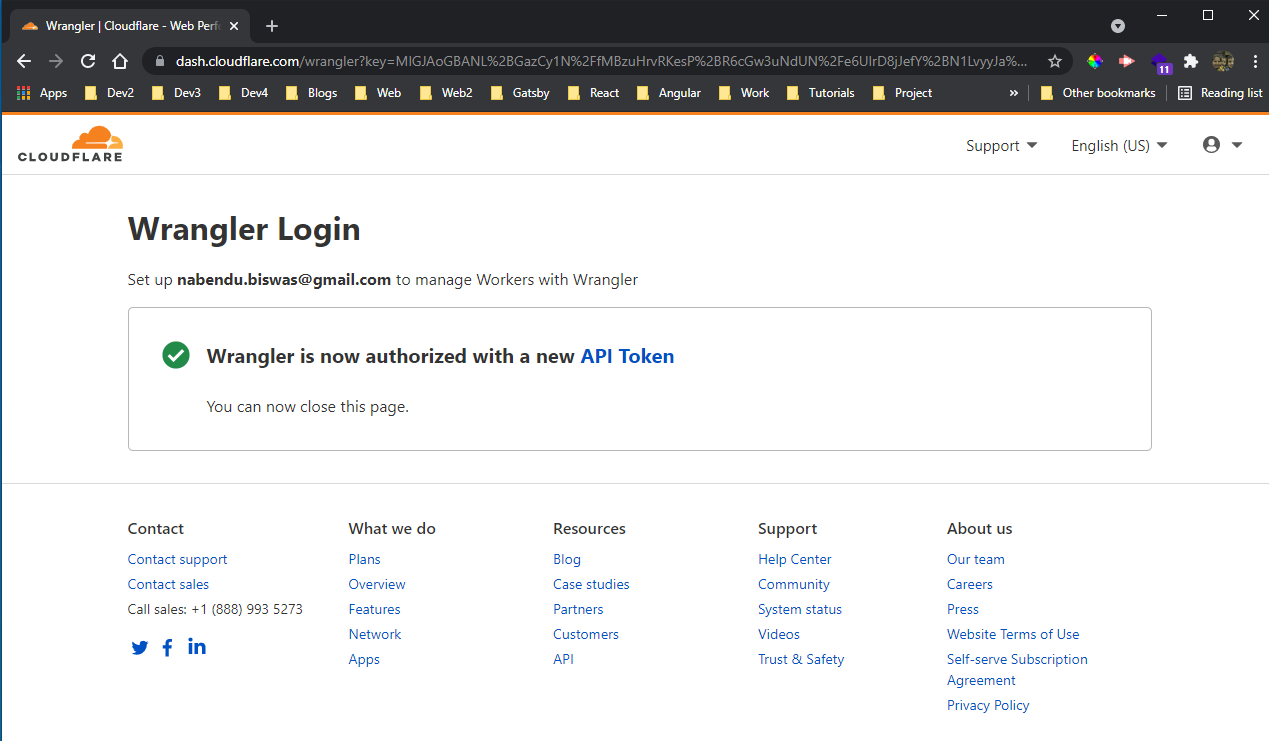1269x741 pixels.
Task: Open the Gatsby bookmarks folder
Action: [519, 93]
